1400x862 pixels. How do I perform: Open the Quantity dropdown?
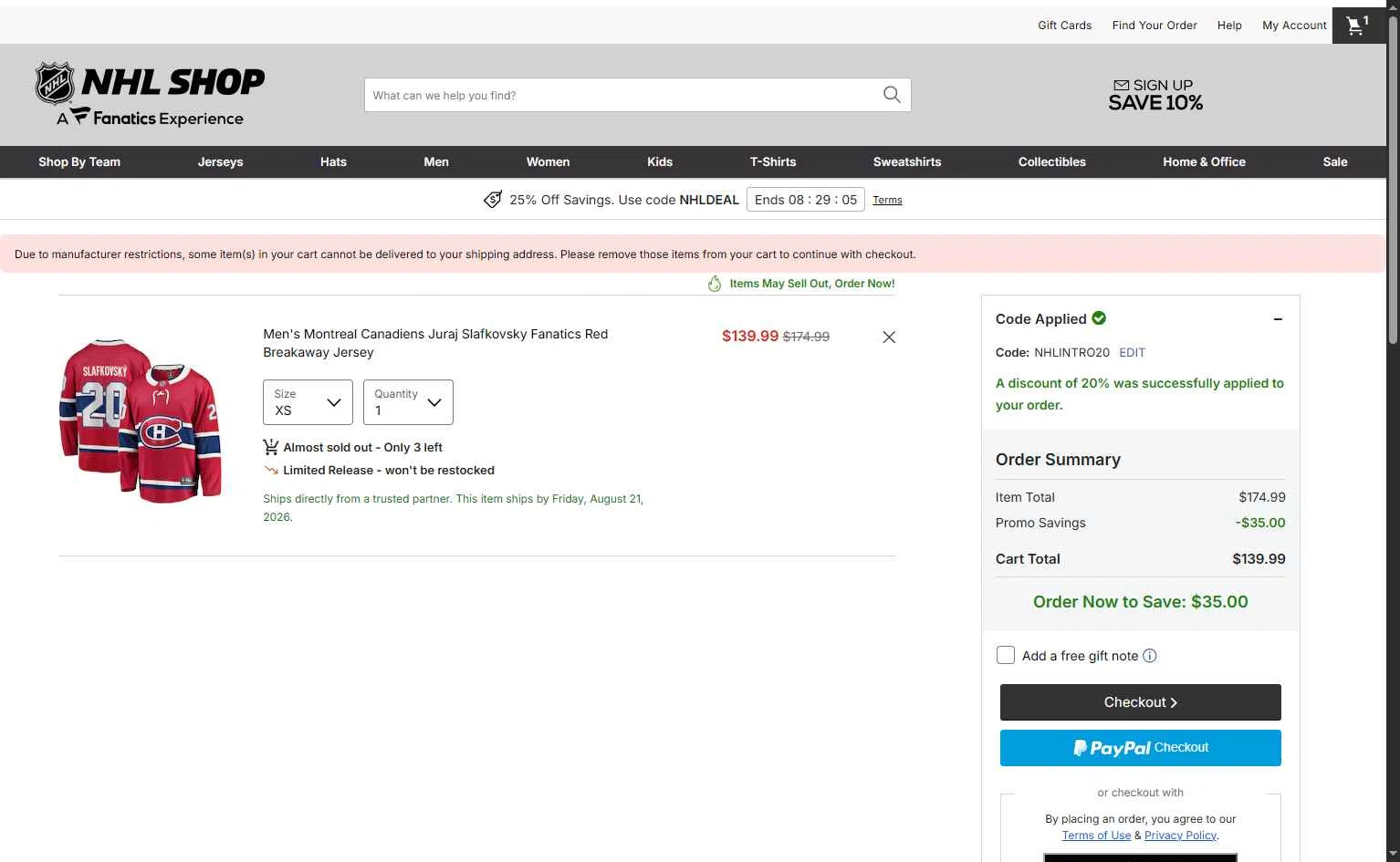[408, 402]
